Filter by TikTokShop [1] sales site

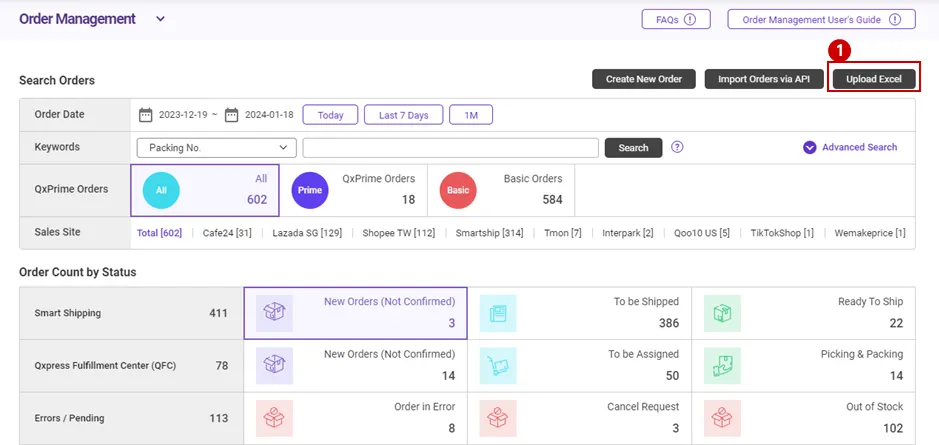[782, 233]
